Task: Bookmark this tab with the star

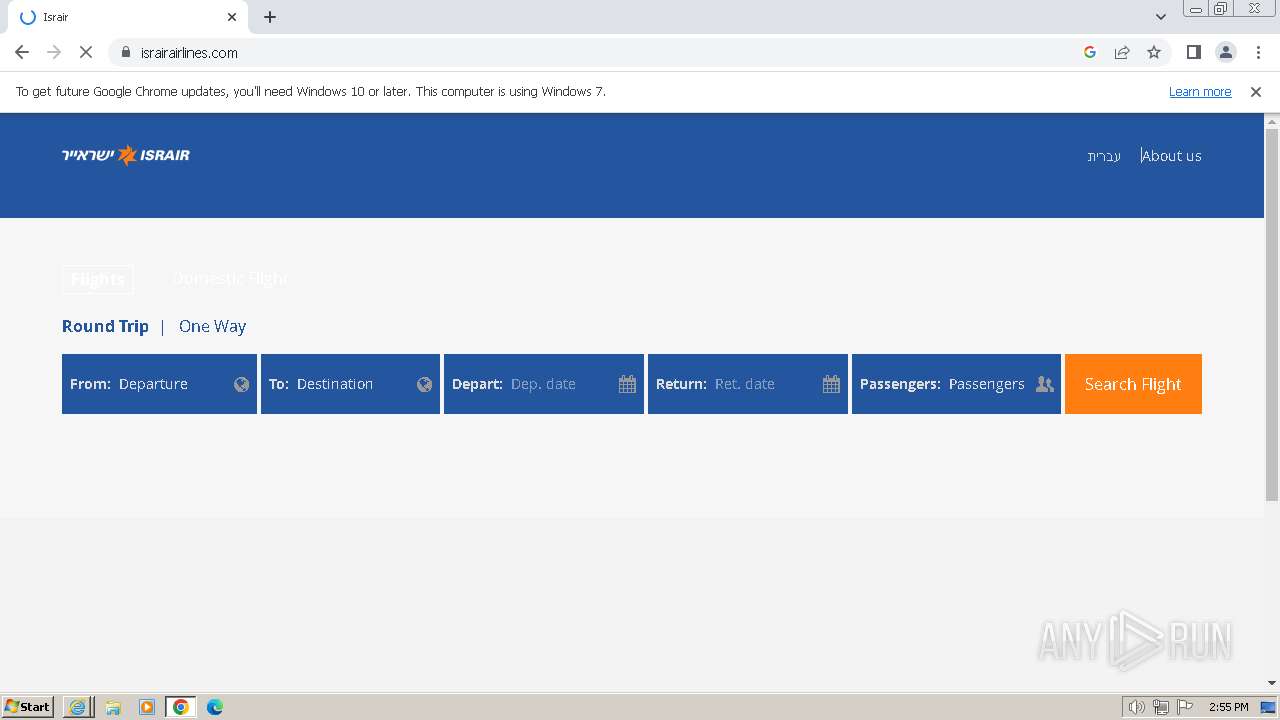Action: pyautogui.click(x=1154, y=52)
